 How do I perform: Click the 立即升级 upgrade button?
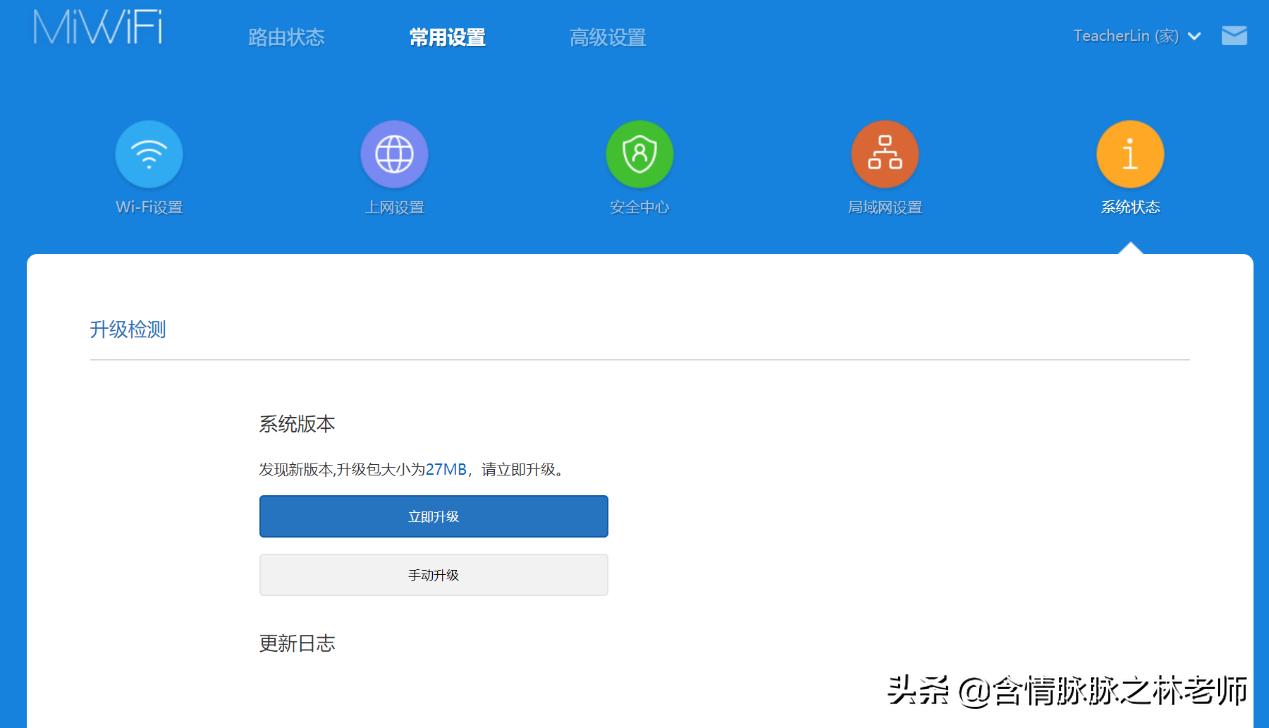(433, 516)
